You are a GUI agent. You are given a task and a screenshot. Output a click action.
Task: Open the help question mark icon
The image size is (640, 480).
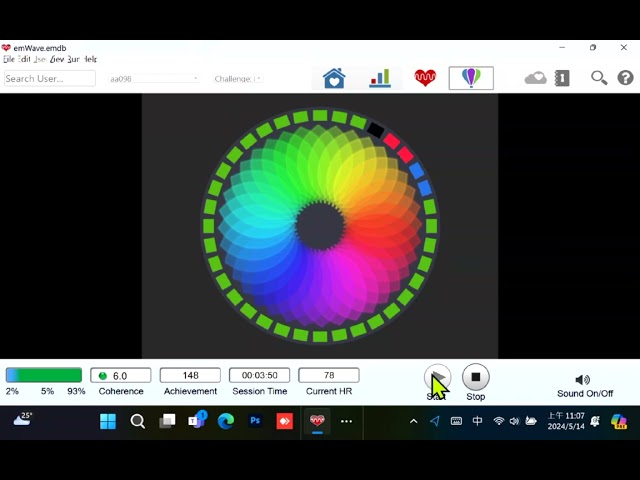pyautogui.click(x=625, y=78)
